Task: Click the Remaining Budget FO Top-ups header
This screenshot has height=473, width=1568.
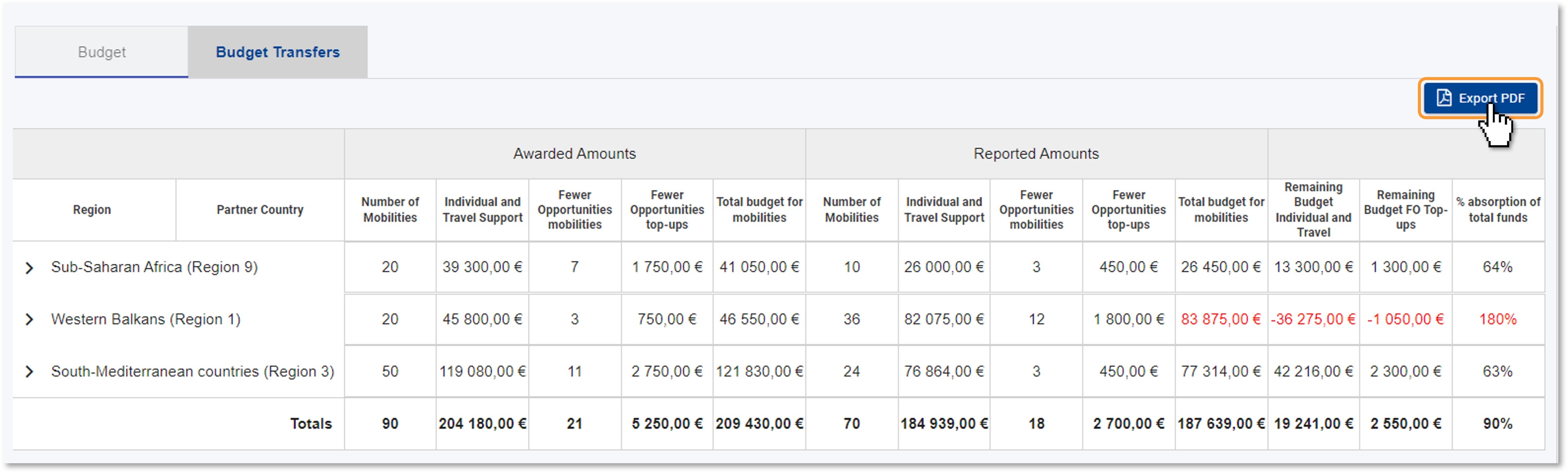Action: pyautogui.click(x=1405, y=210)
